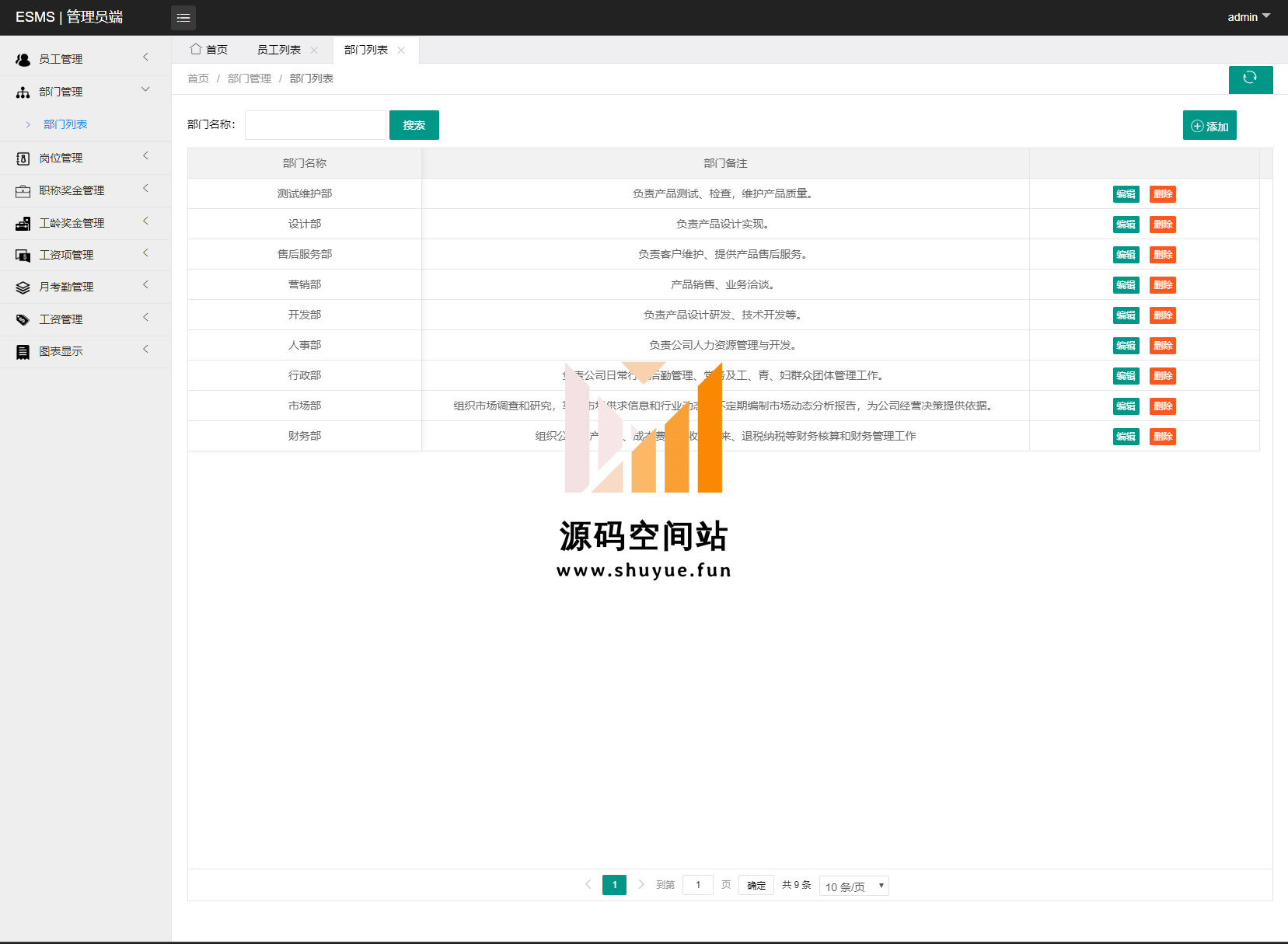Click the 搜索 button
This screenshot has width=1288, height=944.
point(414,125)
